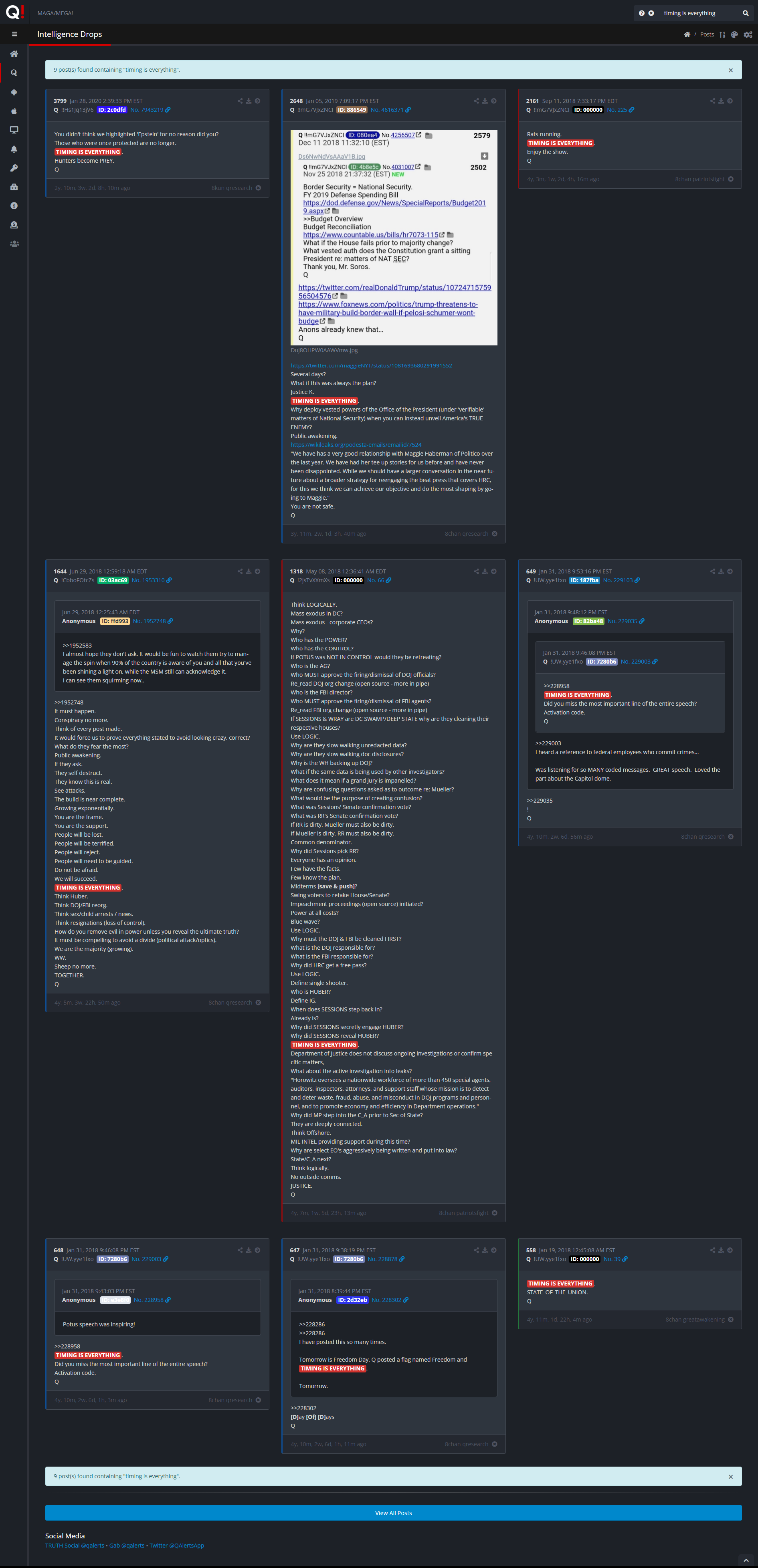Screen dimensions: 758x1568
Task: Click the key icon in sidebar
Action: pos(14,168)
